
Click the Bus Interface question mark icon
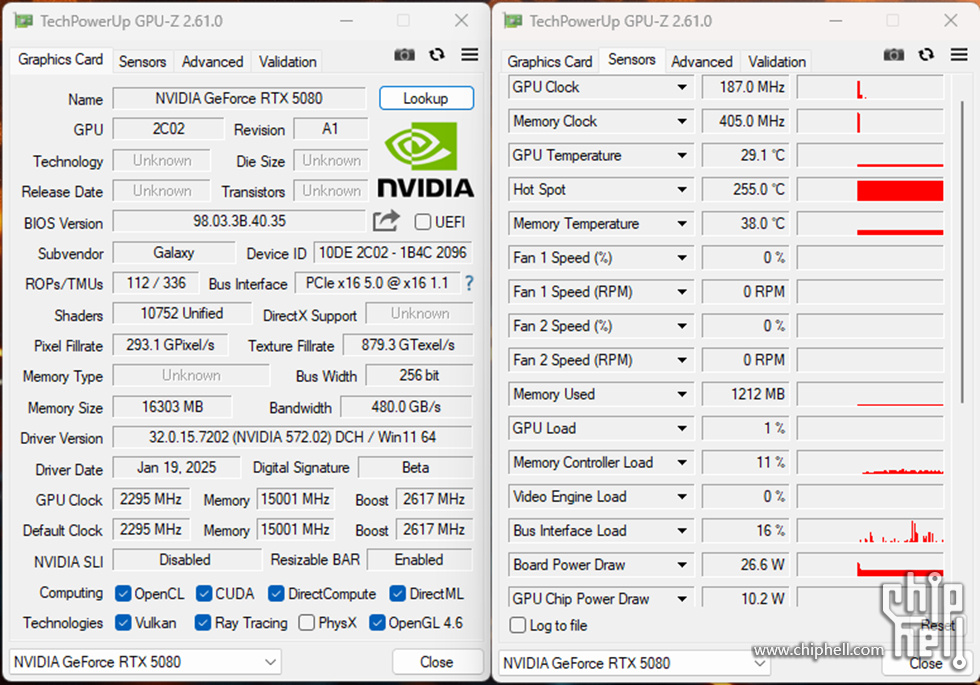pyautogui.click(x=469, y=283)
